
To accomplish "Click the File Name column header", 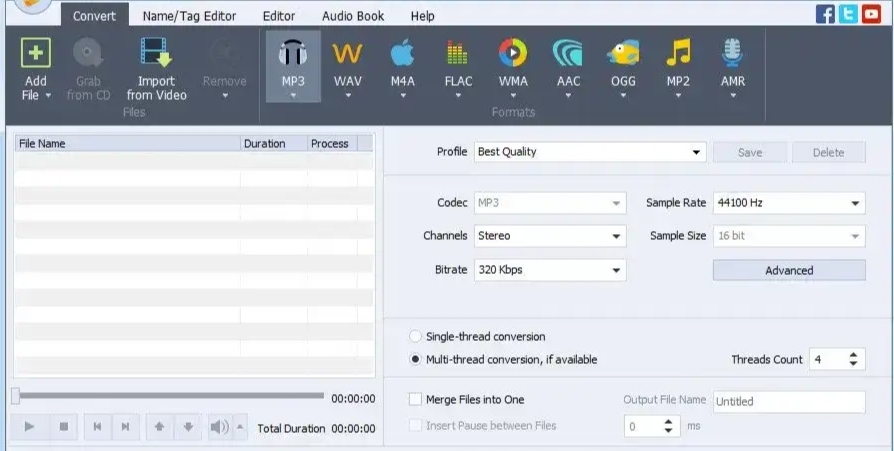I will 128,143.
